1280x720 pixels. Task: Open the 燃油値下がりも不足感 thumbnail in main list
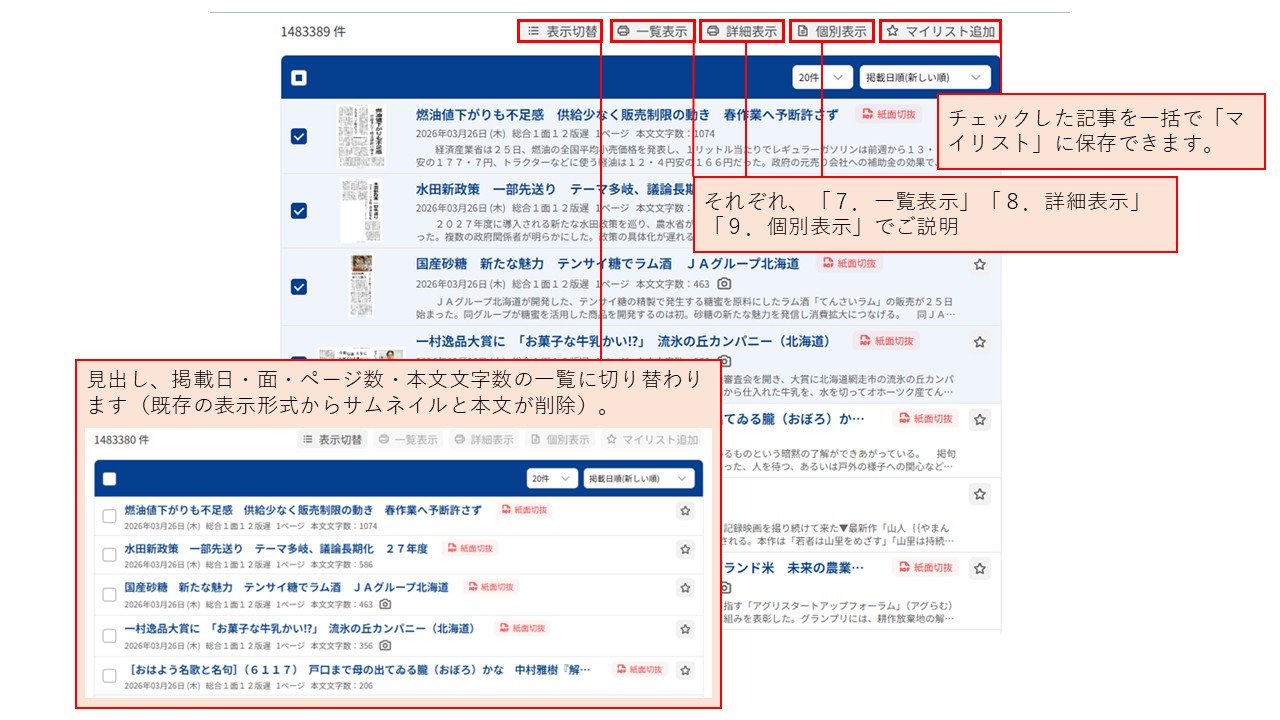click(x=360, y=136)
